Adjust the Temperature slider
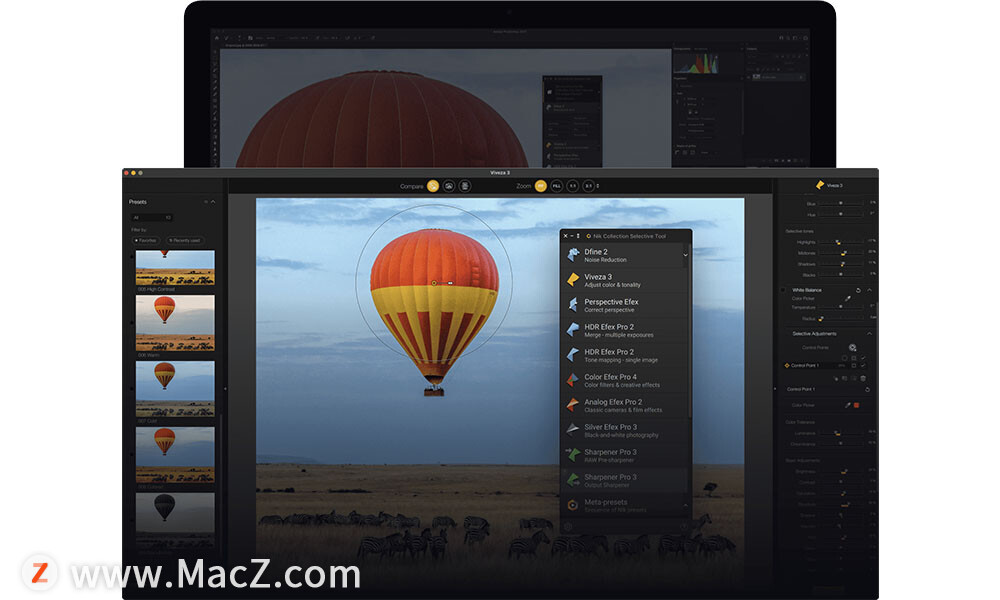Viewport: 1000px width, 600px height. 841,307
